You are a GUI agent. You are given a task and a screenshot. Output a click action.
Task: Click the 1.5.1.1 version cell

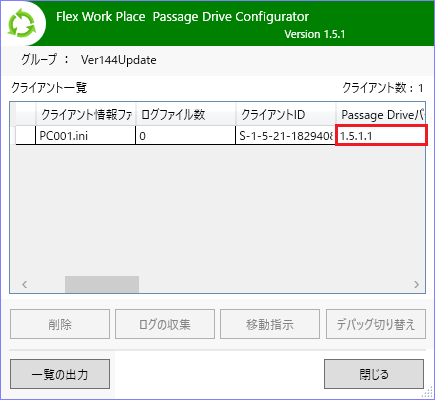pyautogui.click(x=381, y=136)
